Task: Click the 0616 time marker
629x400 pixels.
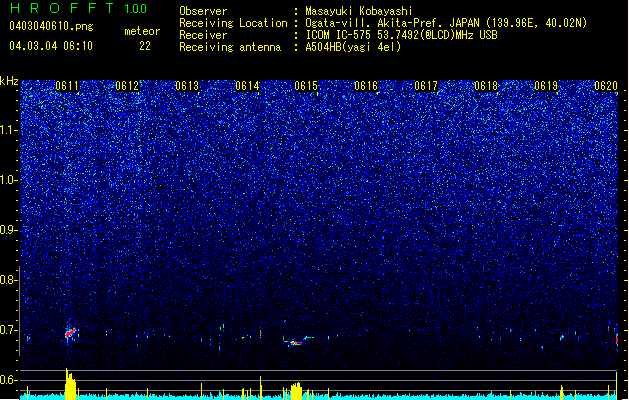Action: [x=366, y=86]
